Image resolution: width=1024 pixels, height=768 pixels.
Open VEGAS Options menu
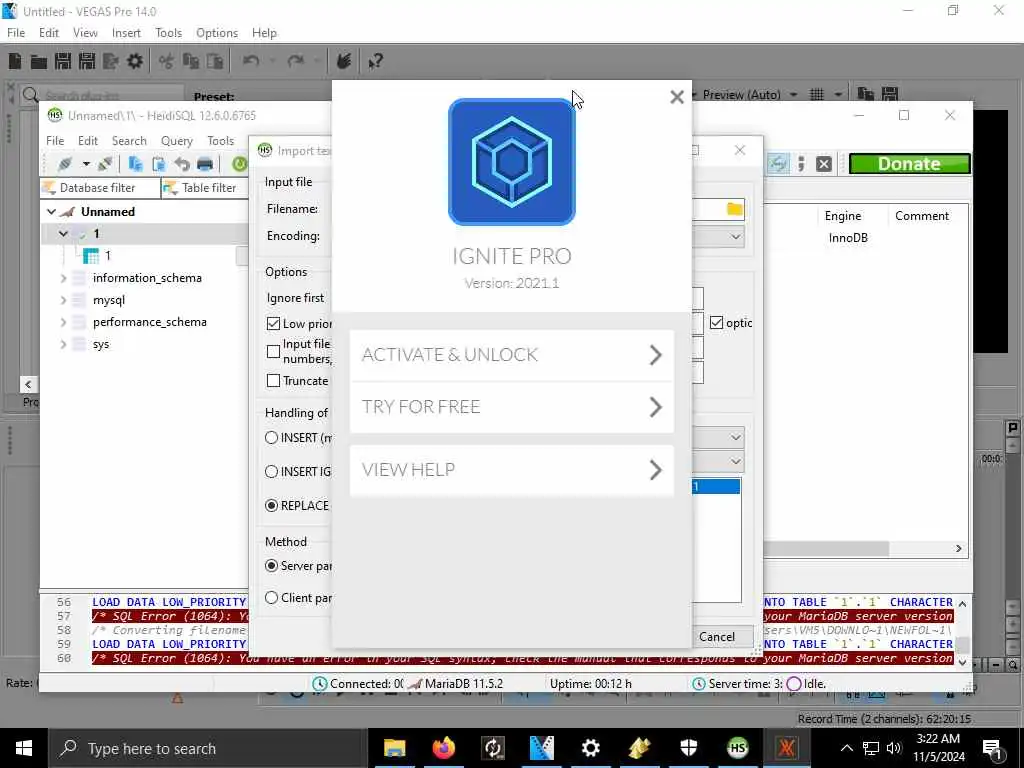pos(217,33)
